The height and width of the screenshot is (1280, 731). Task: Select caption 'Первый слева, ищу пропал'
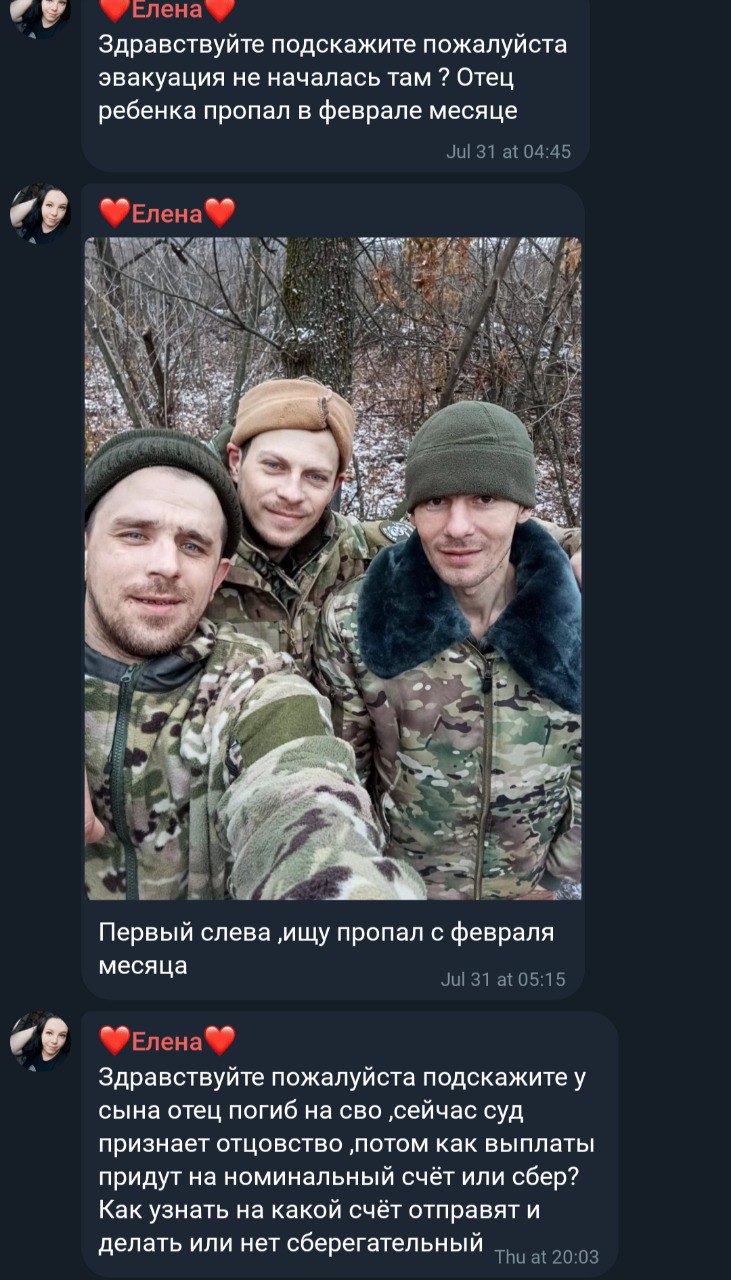tap(326, 949)
